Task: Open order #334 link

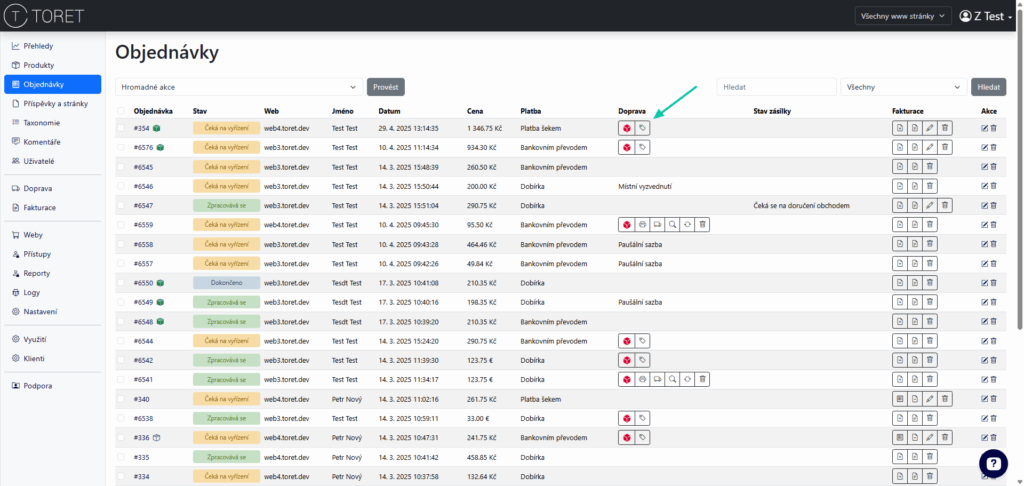Action: (x=142, y=476)
